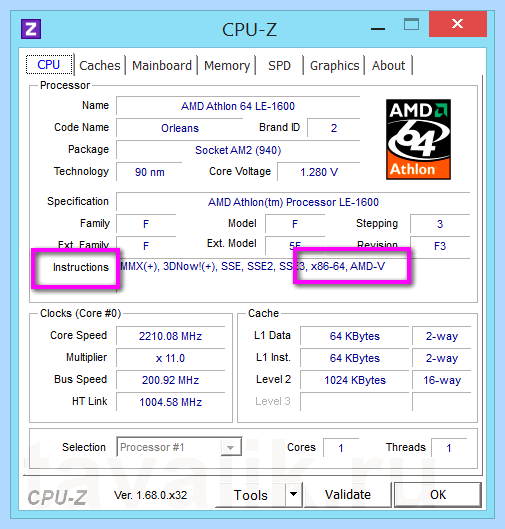Screen dimensions: 505x529
Task: Click the empty Level 3 size field
Action: (x=355, y=402)
